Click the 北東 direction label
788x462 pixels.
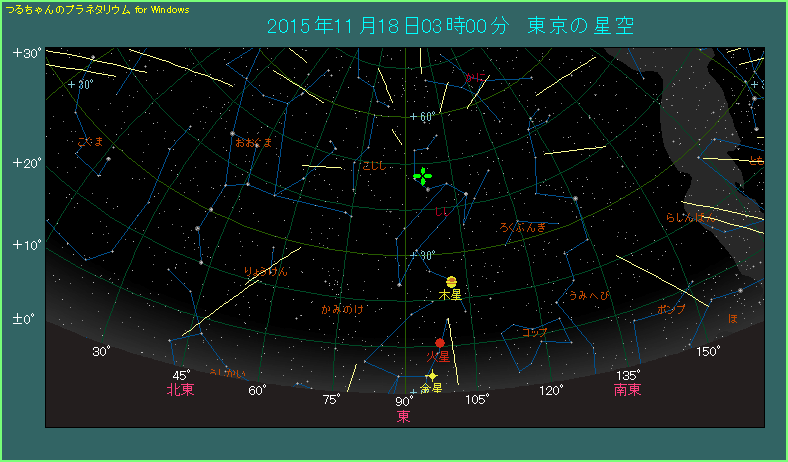(x=180, y=390)
